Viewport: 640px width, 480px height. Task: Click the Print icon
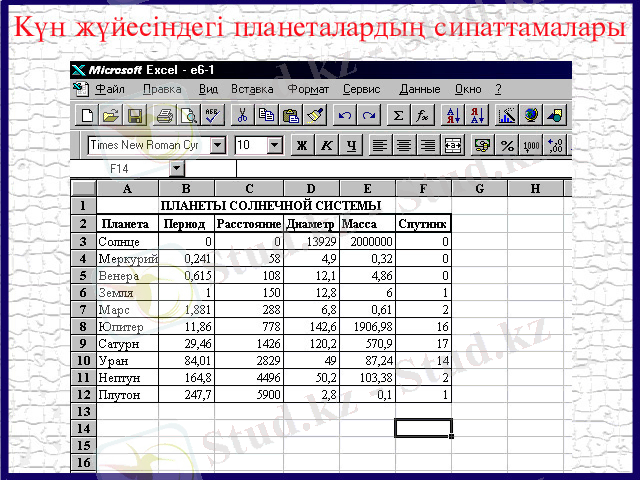coord(165,115)
